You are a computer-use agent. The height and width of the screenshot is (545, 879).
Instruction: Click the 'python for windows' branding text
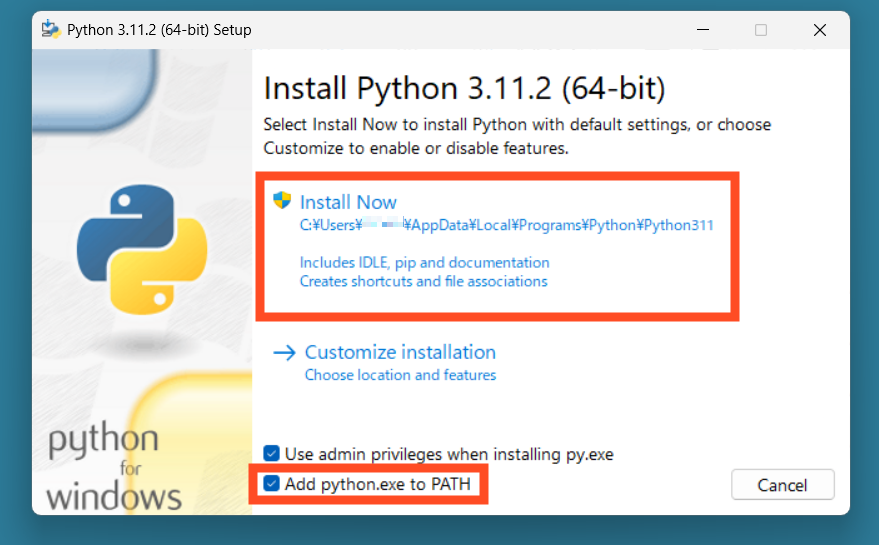[x=112, y=468]
